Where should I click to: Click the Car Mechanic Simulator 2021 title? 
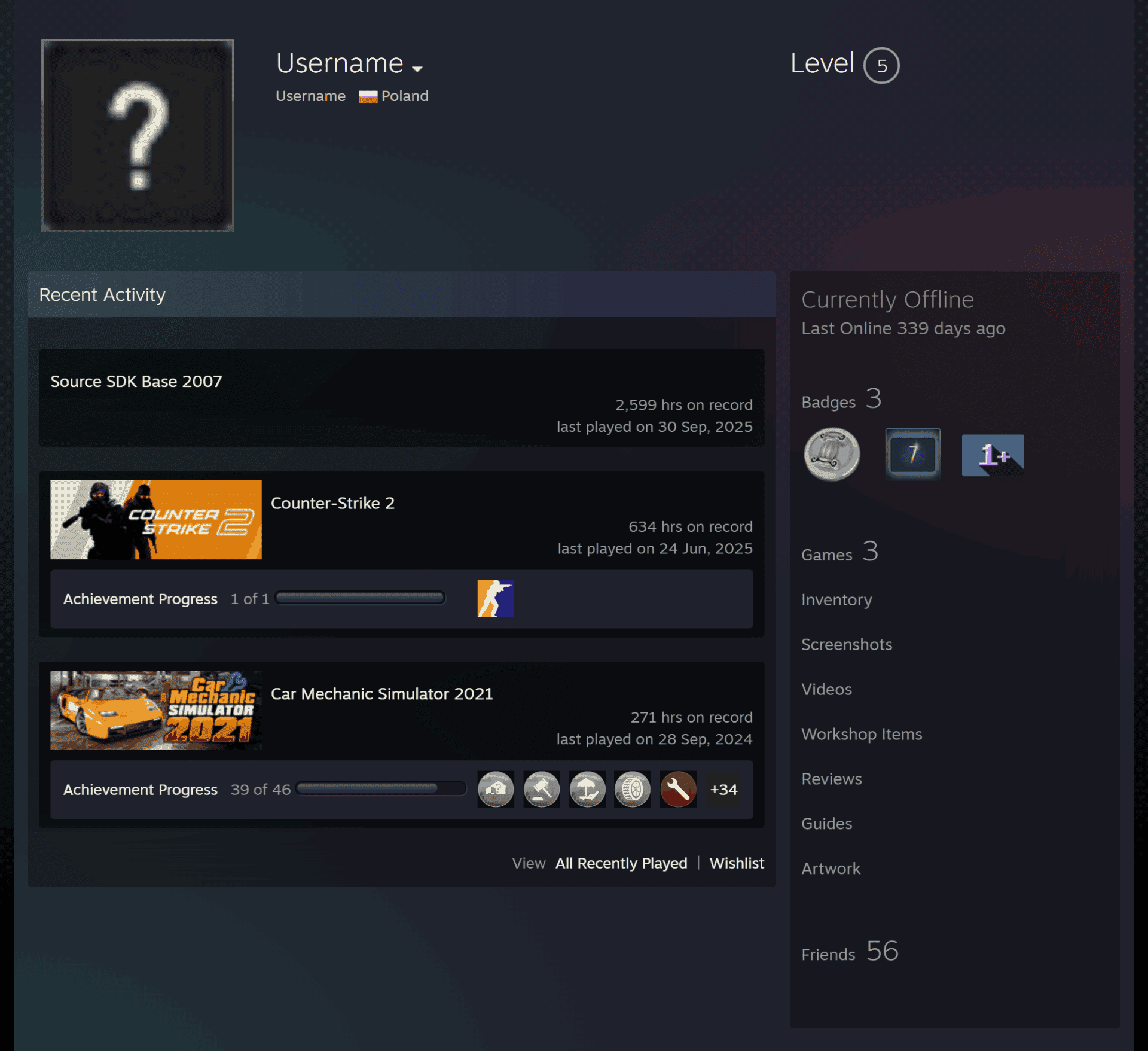382,694
